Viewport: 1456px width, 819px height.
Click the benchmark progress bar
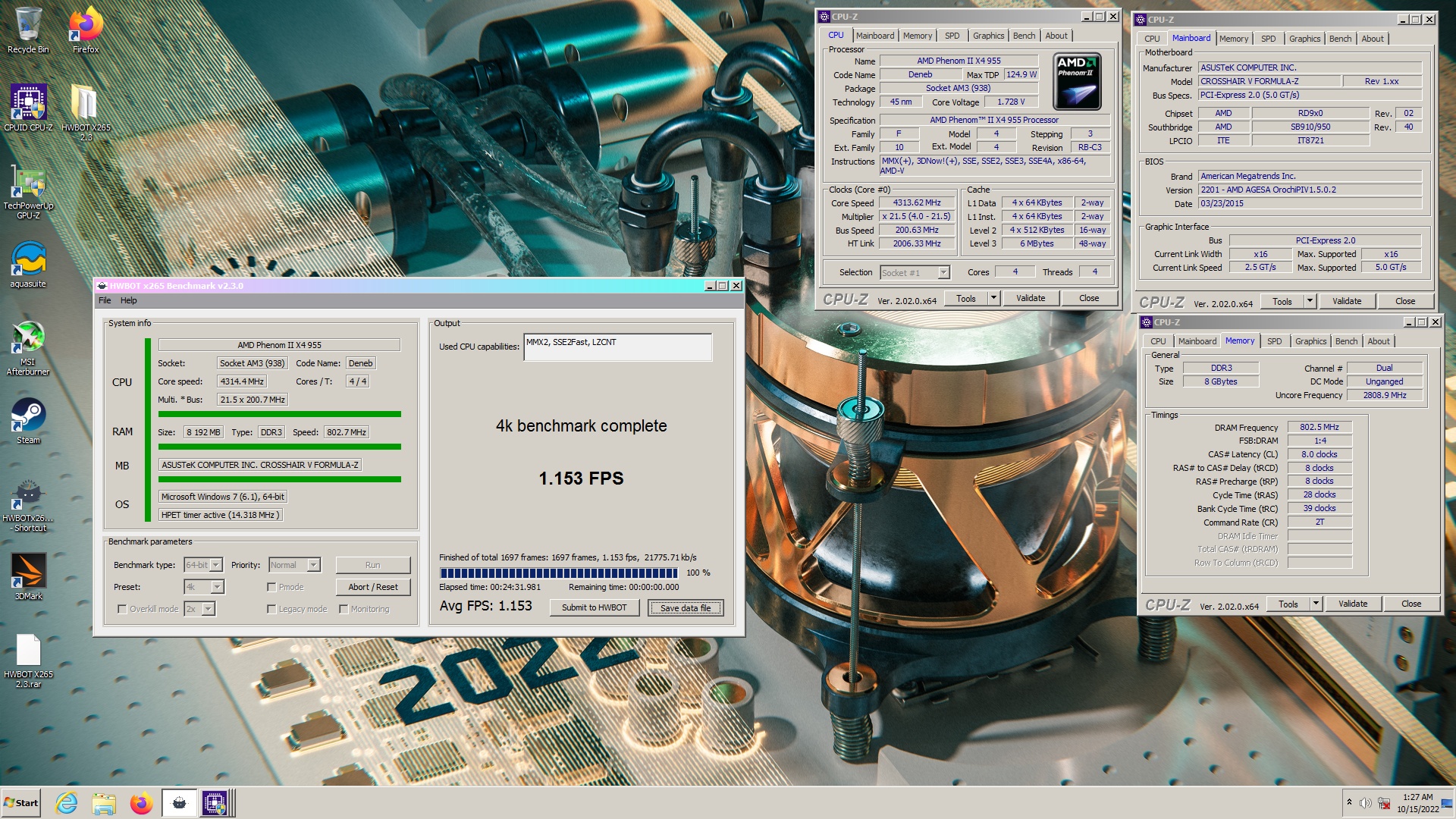[x=559, y=573]
